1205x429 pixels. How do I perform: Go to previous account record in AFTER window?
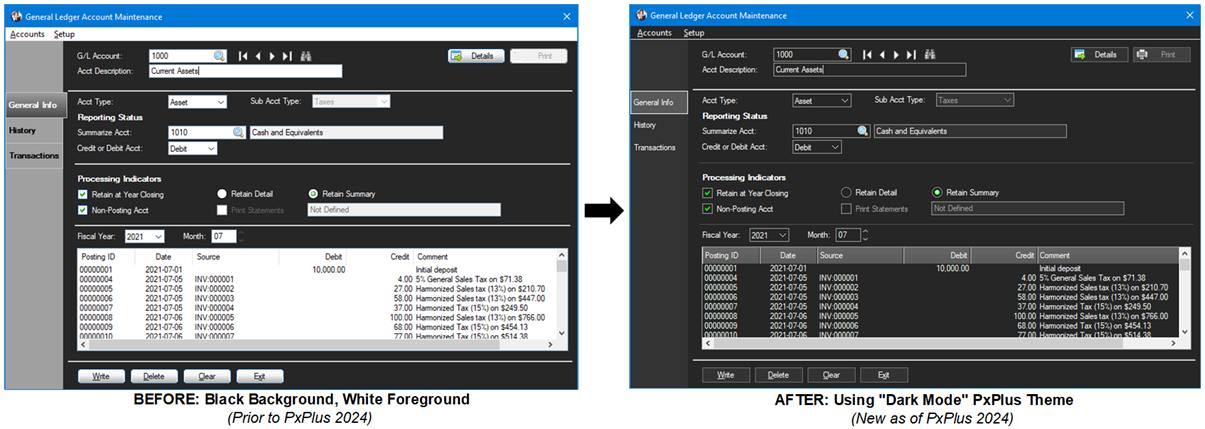point(882,54)
